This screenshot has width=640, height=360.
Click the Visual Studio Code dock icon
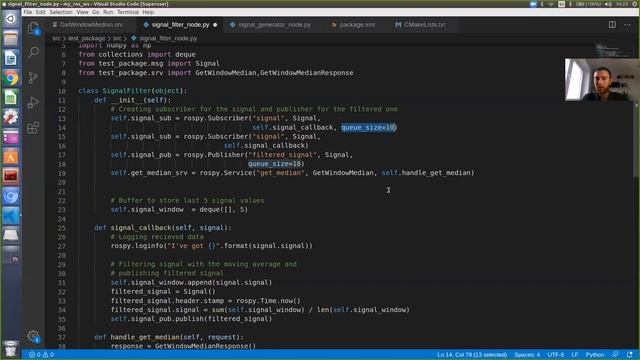[11, 216]
